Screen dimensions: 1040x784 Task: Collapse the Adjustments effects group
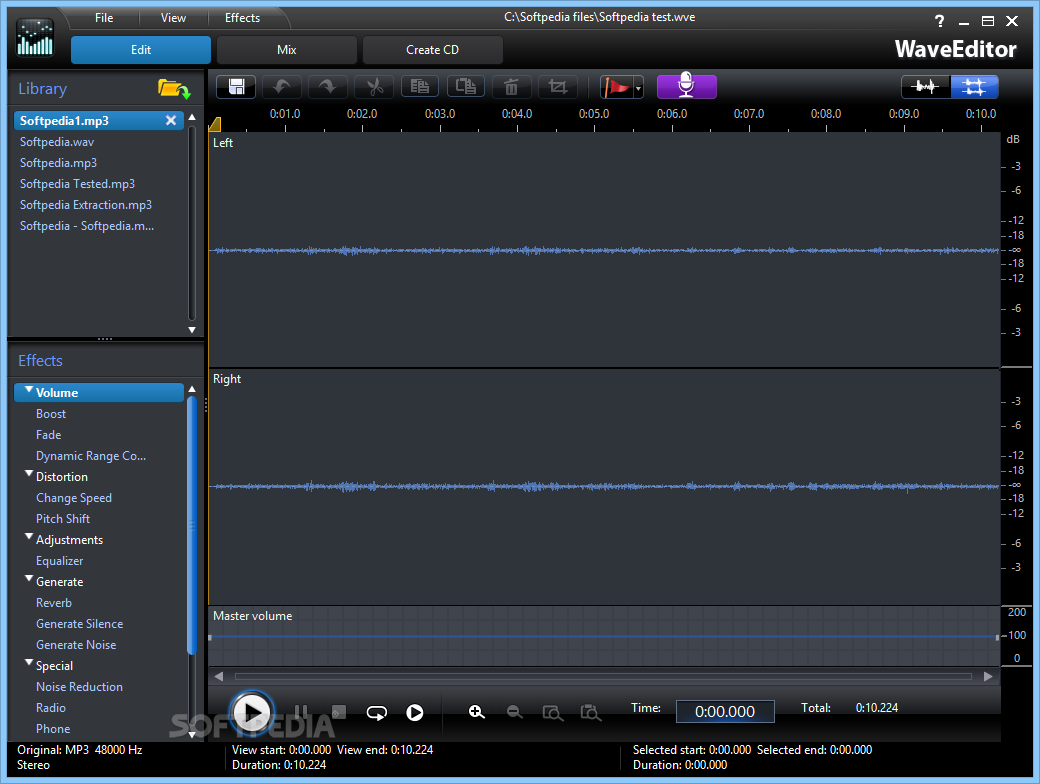click(x=29, y=538)
